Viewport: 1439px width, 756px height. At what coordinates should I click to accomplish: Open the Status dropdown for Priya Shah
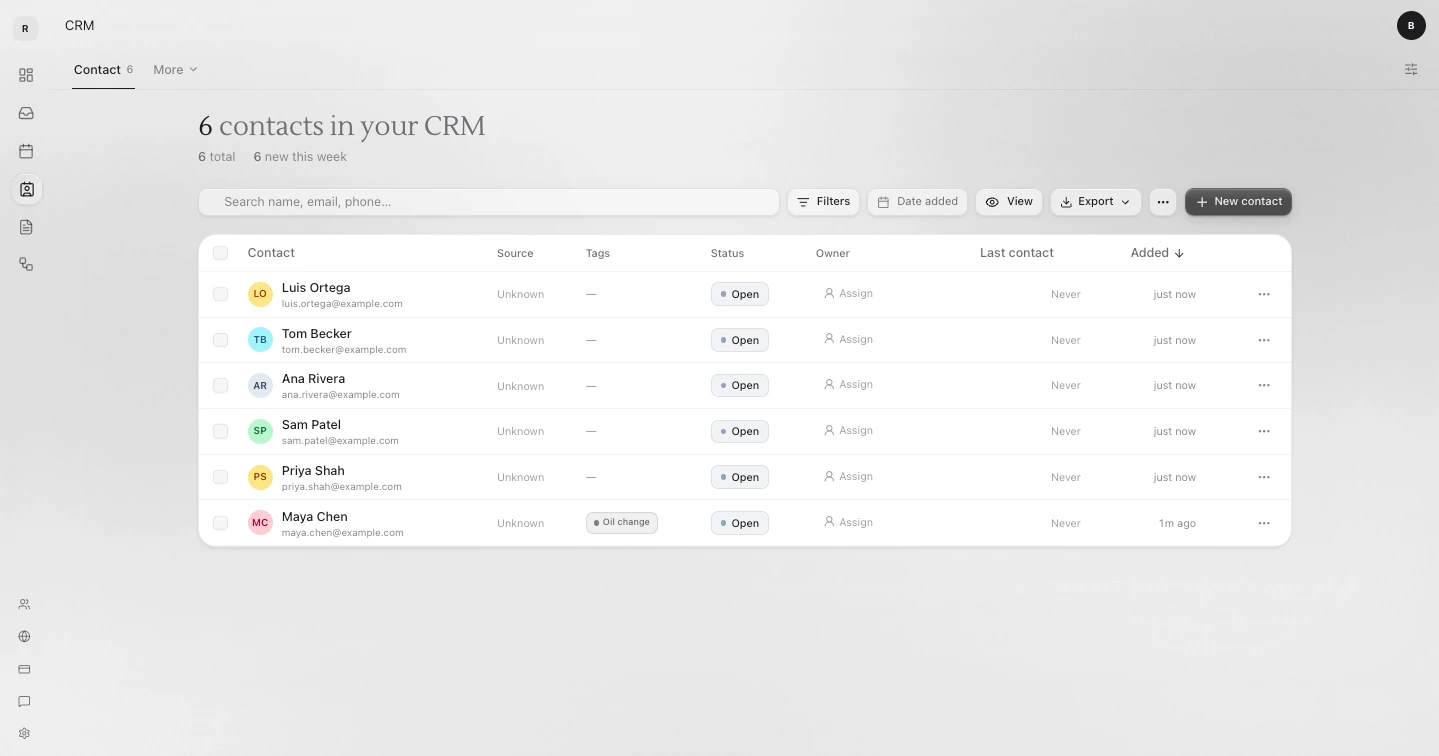[740, 477]
